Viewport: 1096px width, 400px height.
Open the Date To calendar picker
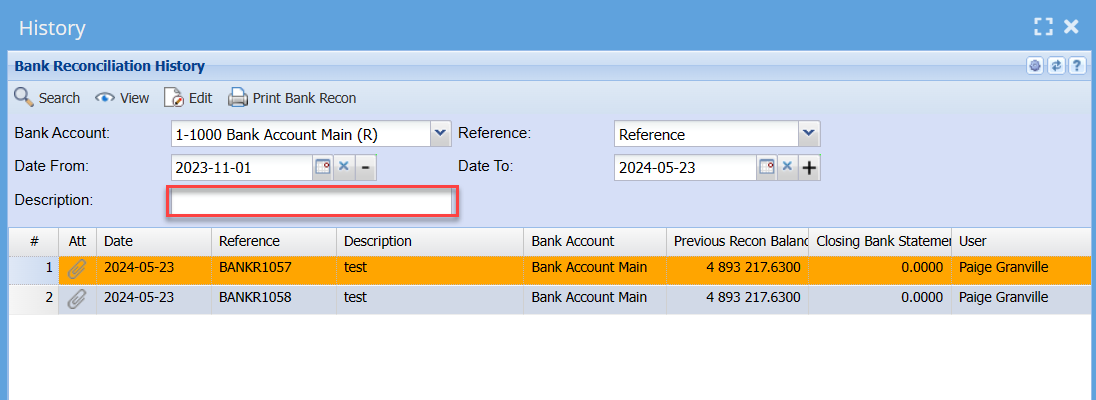[x=766, y=167]
